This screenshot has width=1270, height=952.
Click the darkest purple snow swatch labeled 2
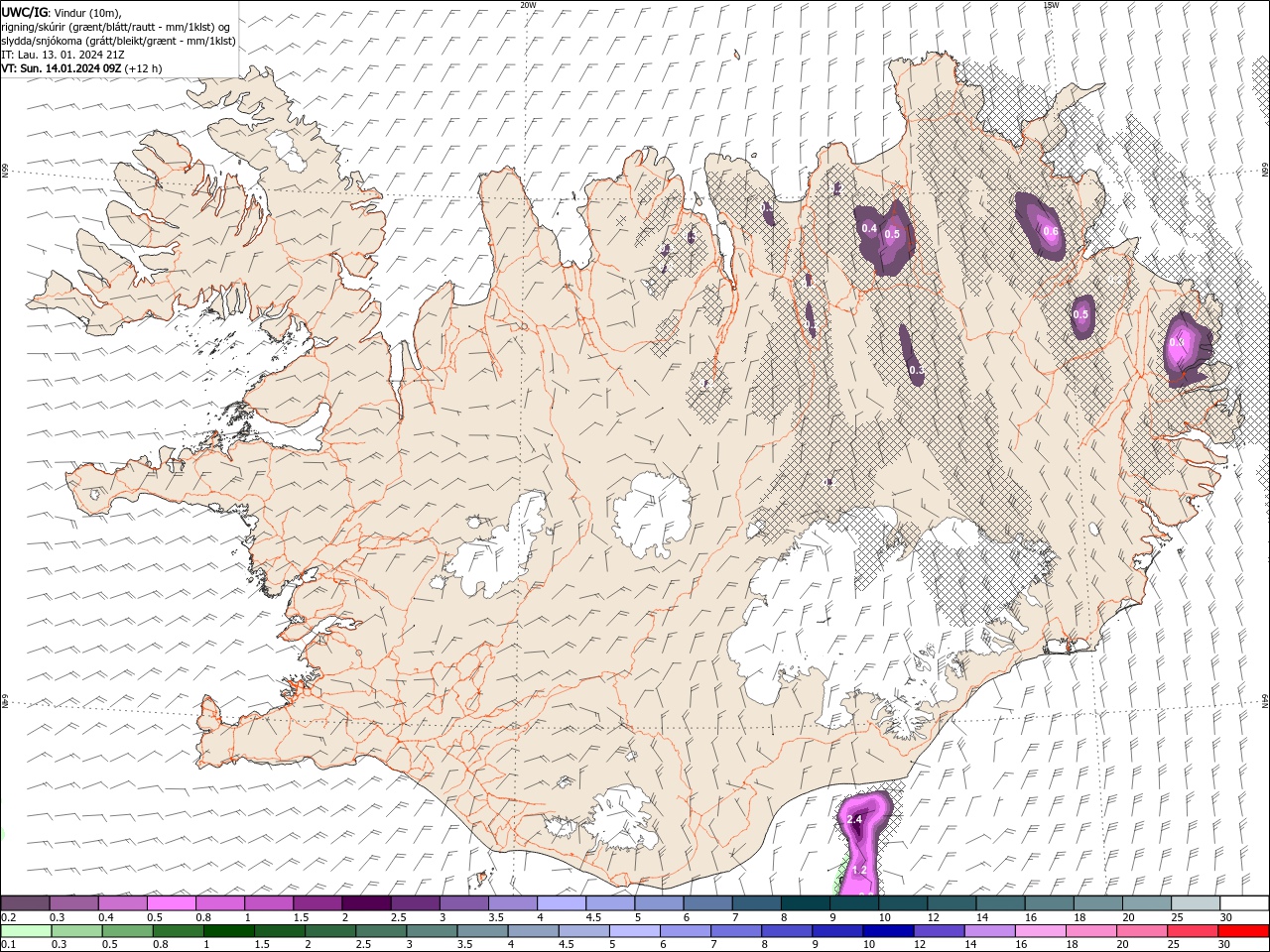(365, 903)
